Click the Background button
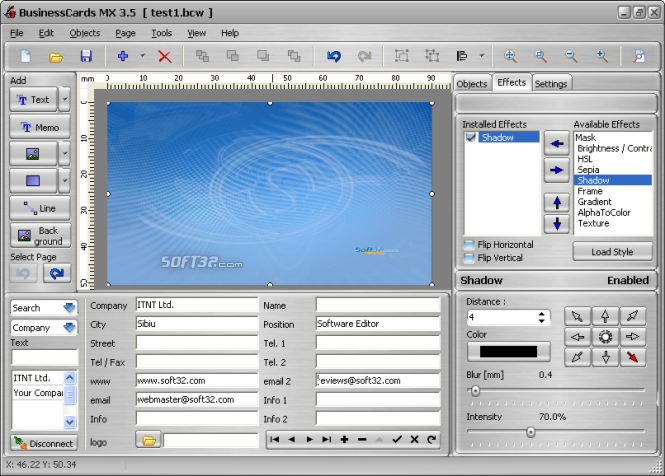Viewport: 665px width, 476px height. (40, 235)
